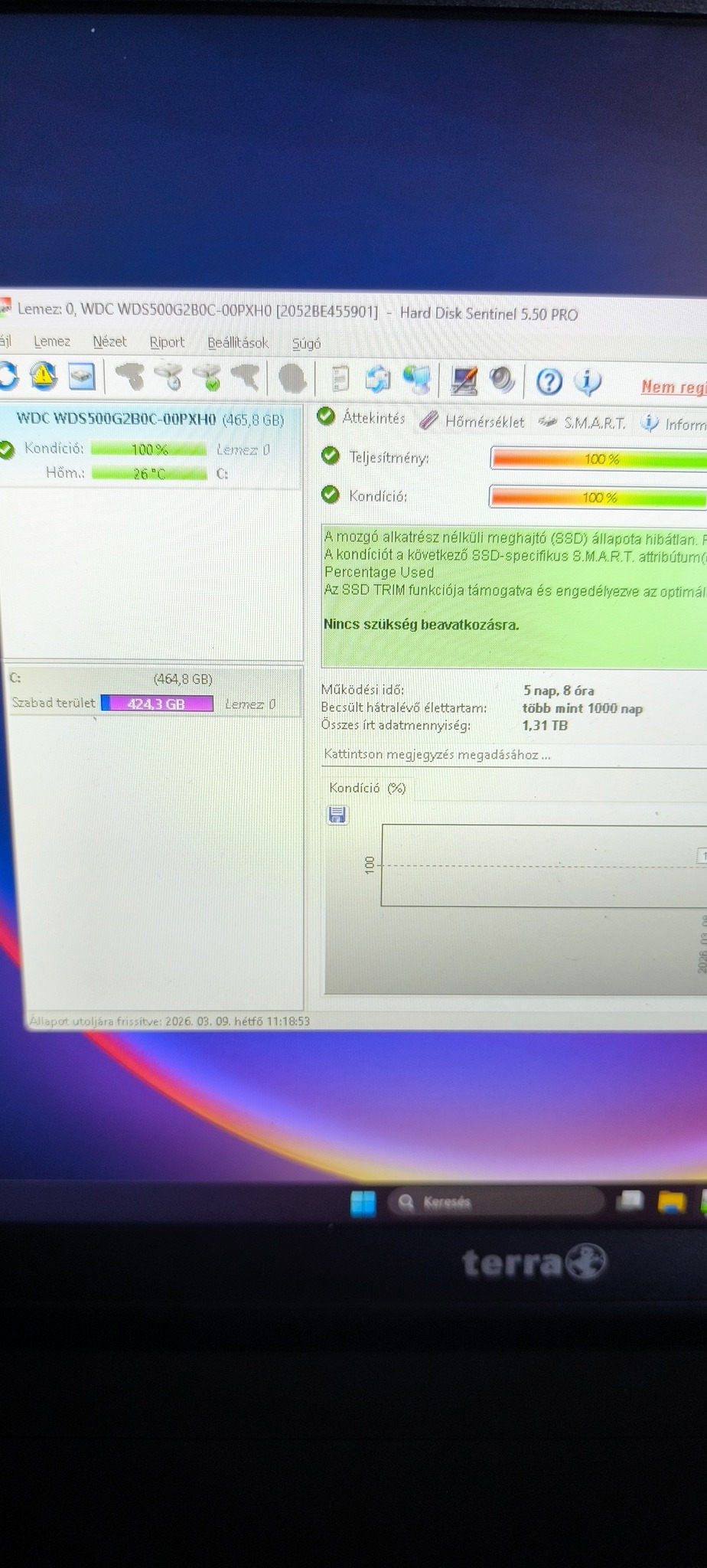Open the Nézet menu

[109, 341]
